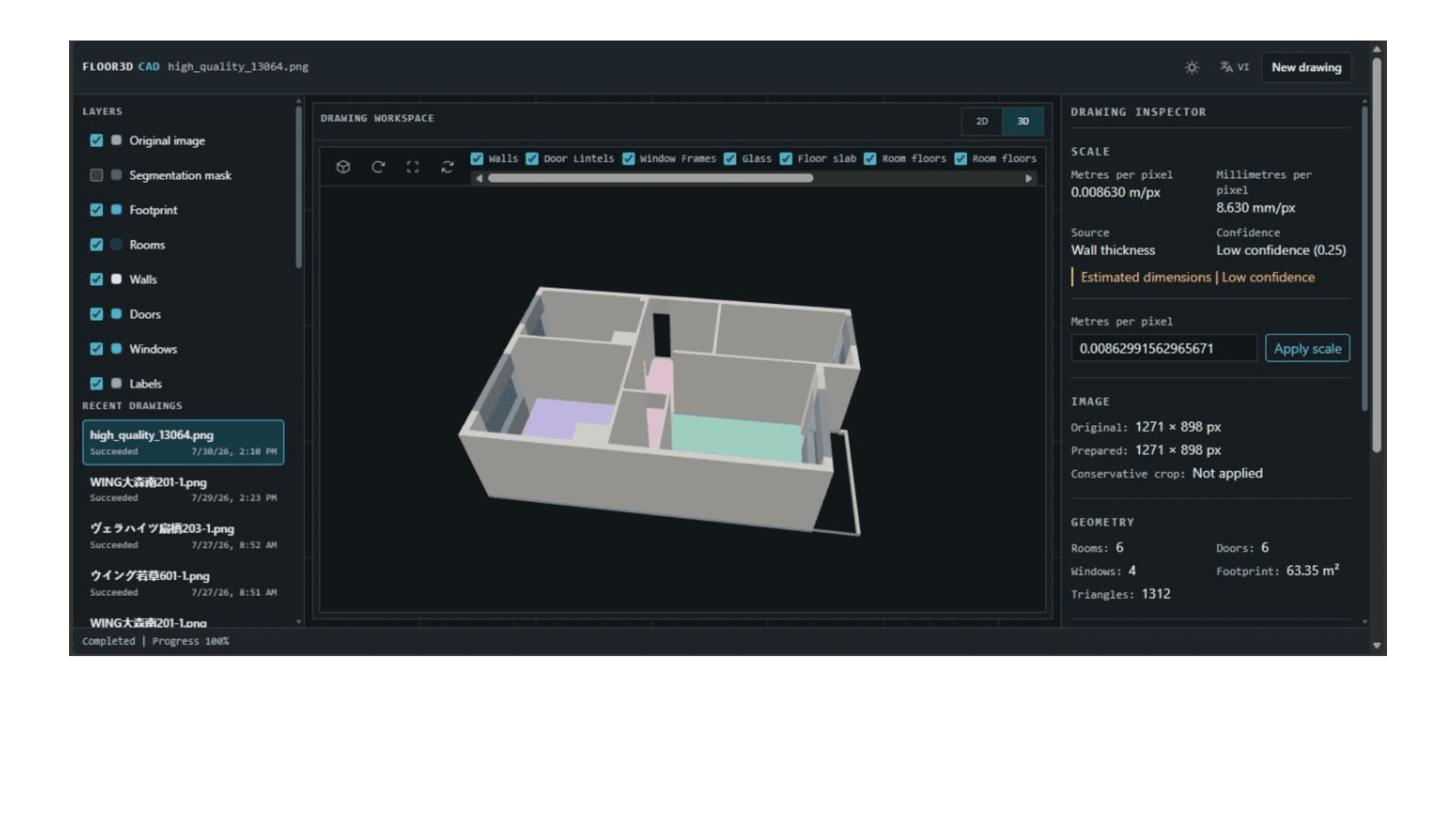Click the Apply scale button
The width and height of the screenshot is (1456, 819).
pyautogui.click(x=1307, y=349)
